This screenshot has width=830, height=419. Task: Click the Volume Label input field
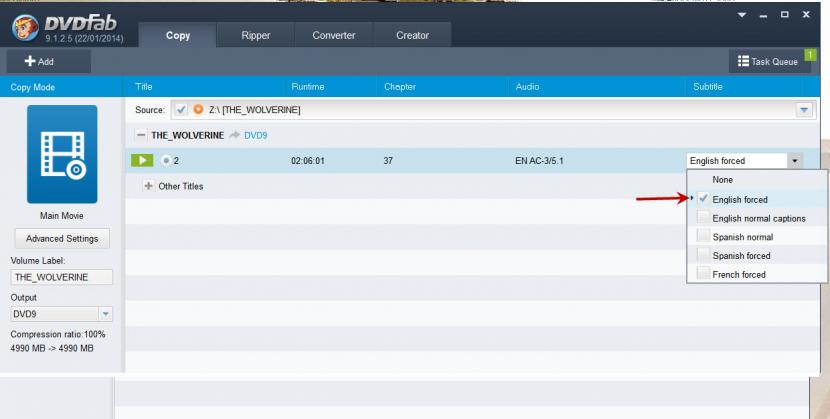tap(61, 277)
